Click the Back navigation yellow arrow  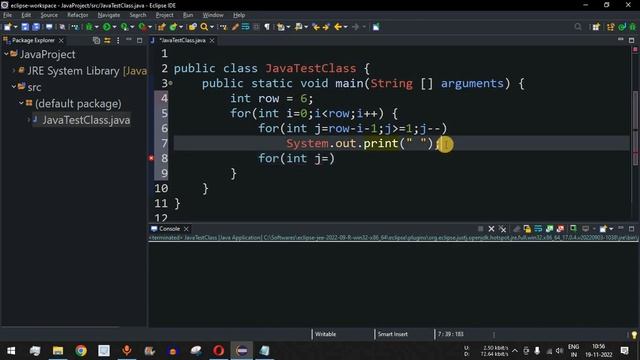pos(338,27)
